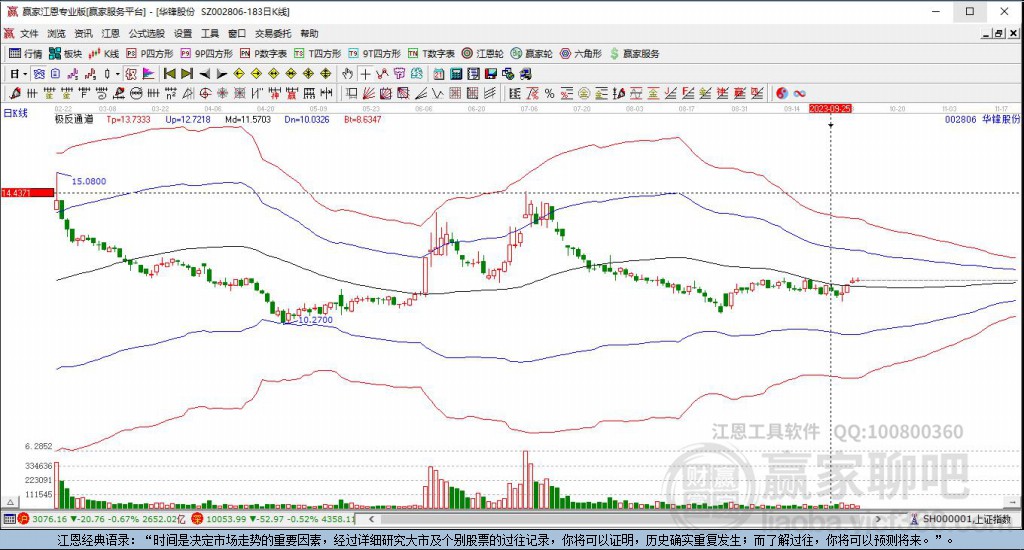Click the highlighted 2023-09-25 date marker

tap(831, 108)
